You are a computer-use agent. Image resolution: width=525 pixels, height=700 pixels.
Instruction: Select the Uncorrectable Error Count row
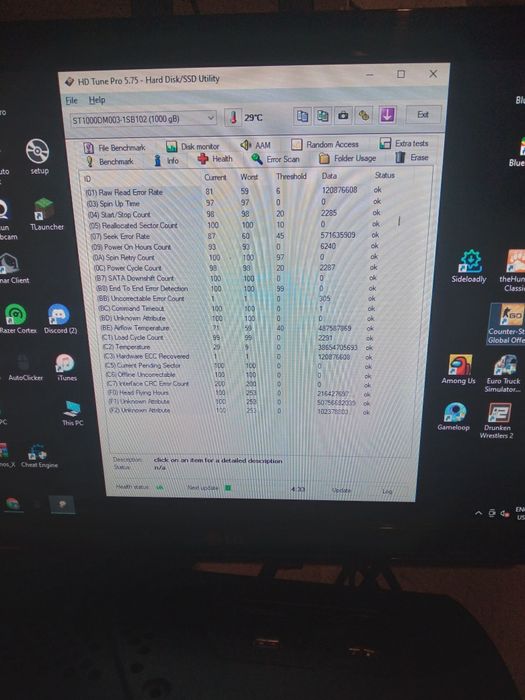coord(237,299)
